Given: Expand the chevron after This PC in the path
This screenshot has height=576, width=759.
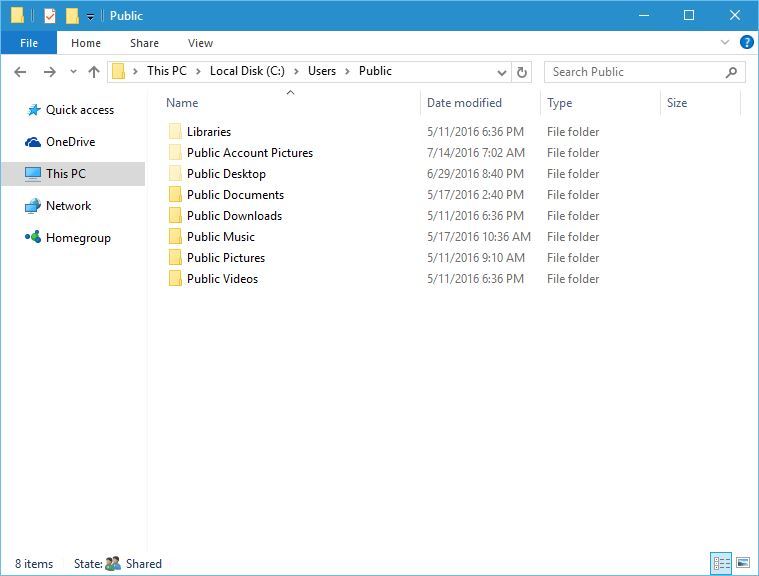Looking at the screenshot, I should 198,72.
